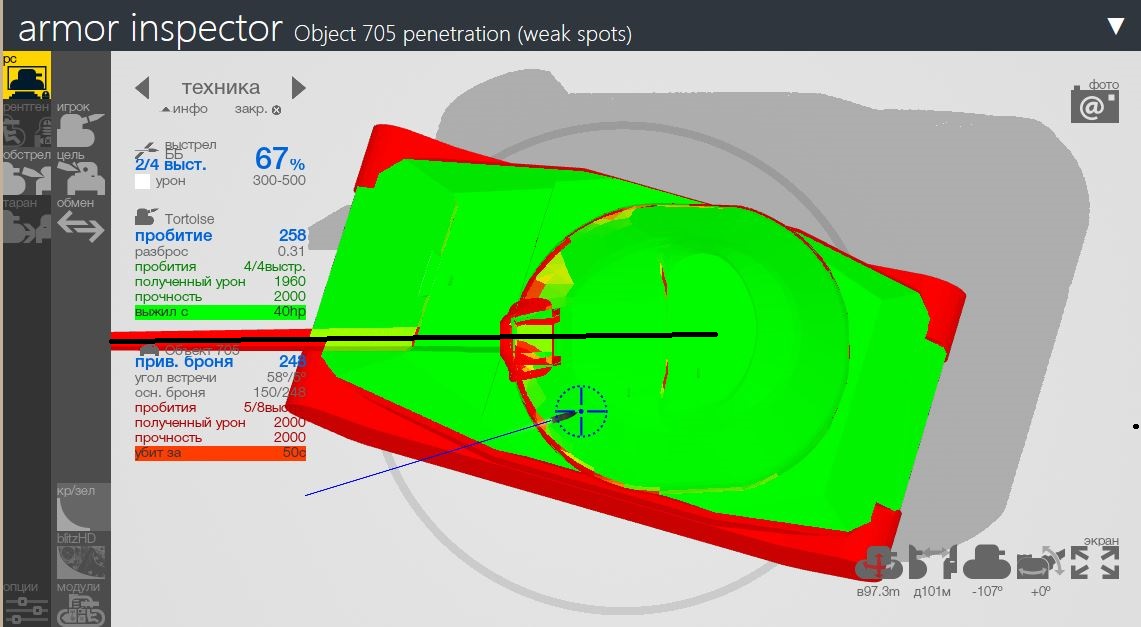Click the 300-500 damage range value

click(279, 180)
